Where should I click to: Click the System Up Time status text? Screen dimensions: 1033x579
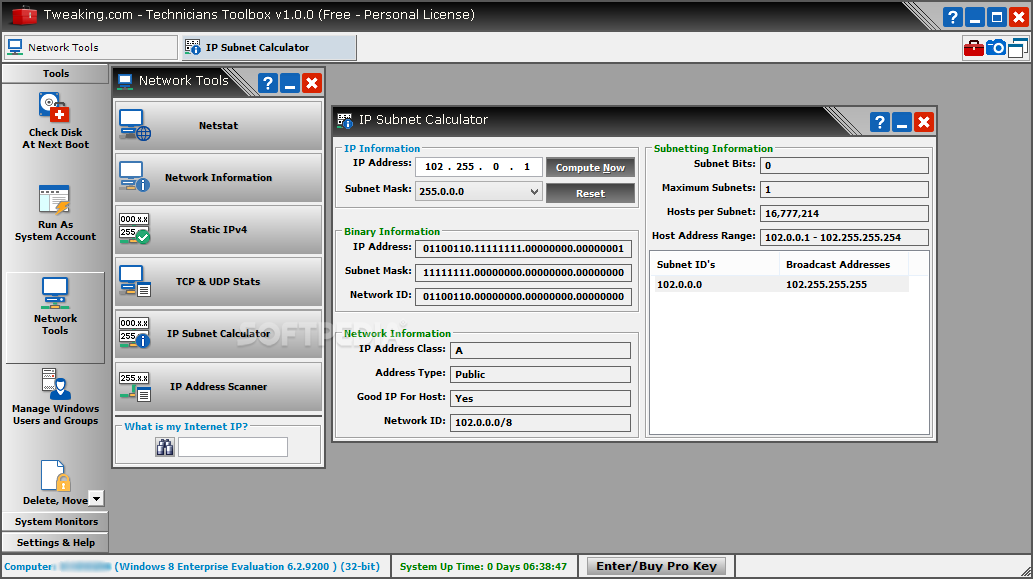coord(483,566)
